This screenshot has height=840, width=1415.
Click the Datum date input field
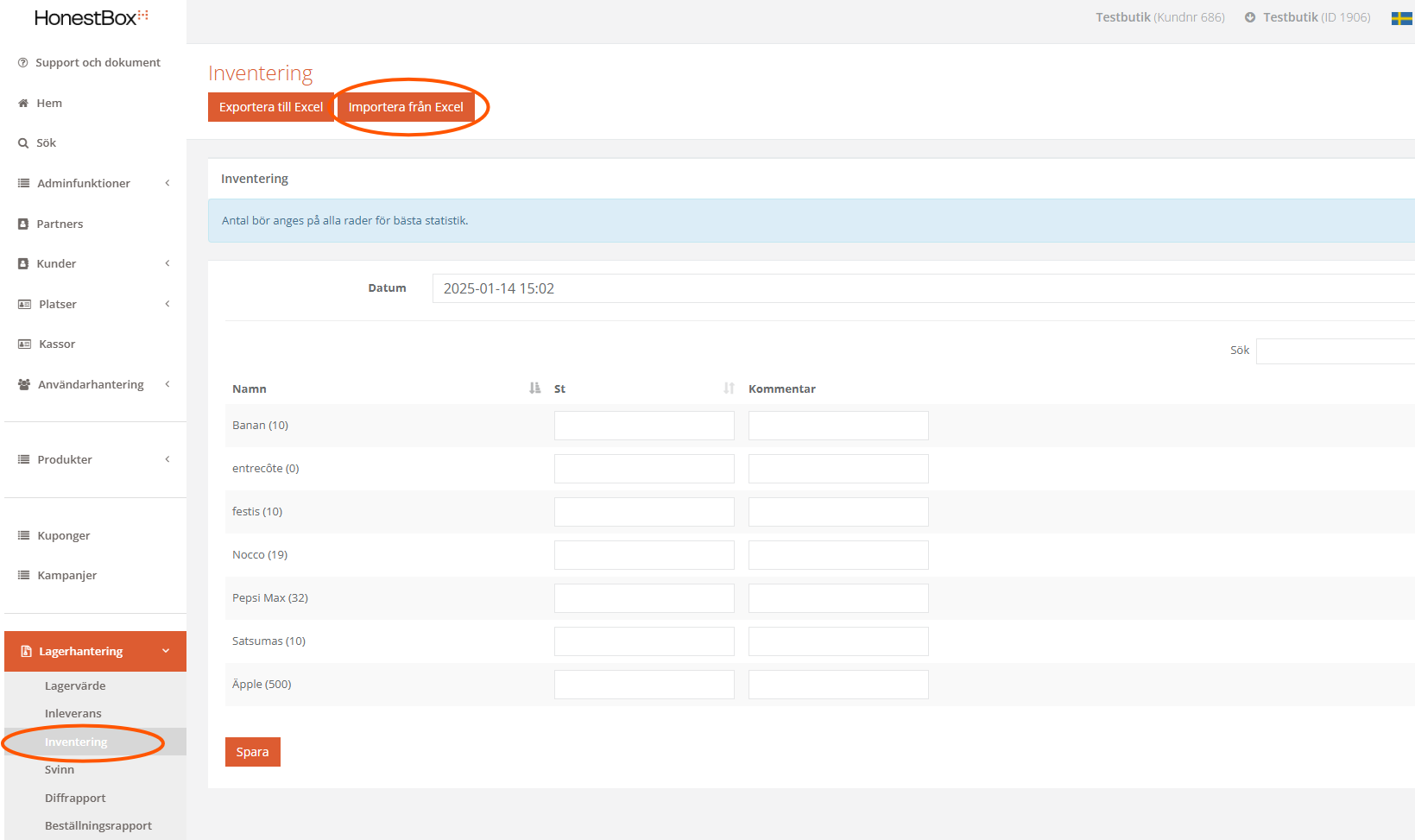click(x=924, y=288)
